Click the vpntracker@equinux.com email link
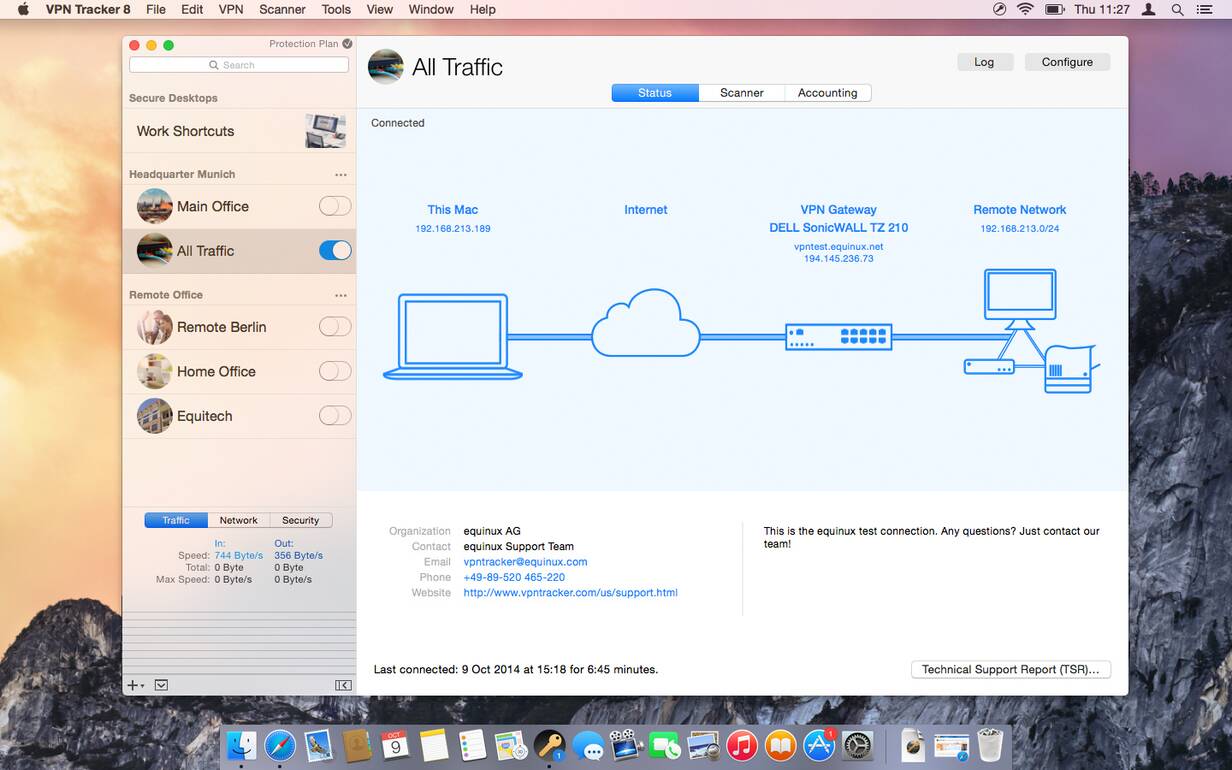Image resolution: width=1232 pixels, height=770 pixels. coord(526,562)
